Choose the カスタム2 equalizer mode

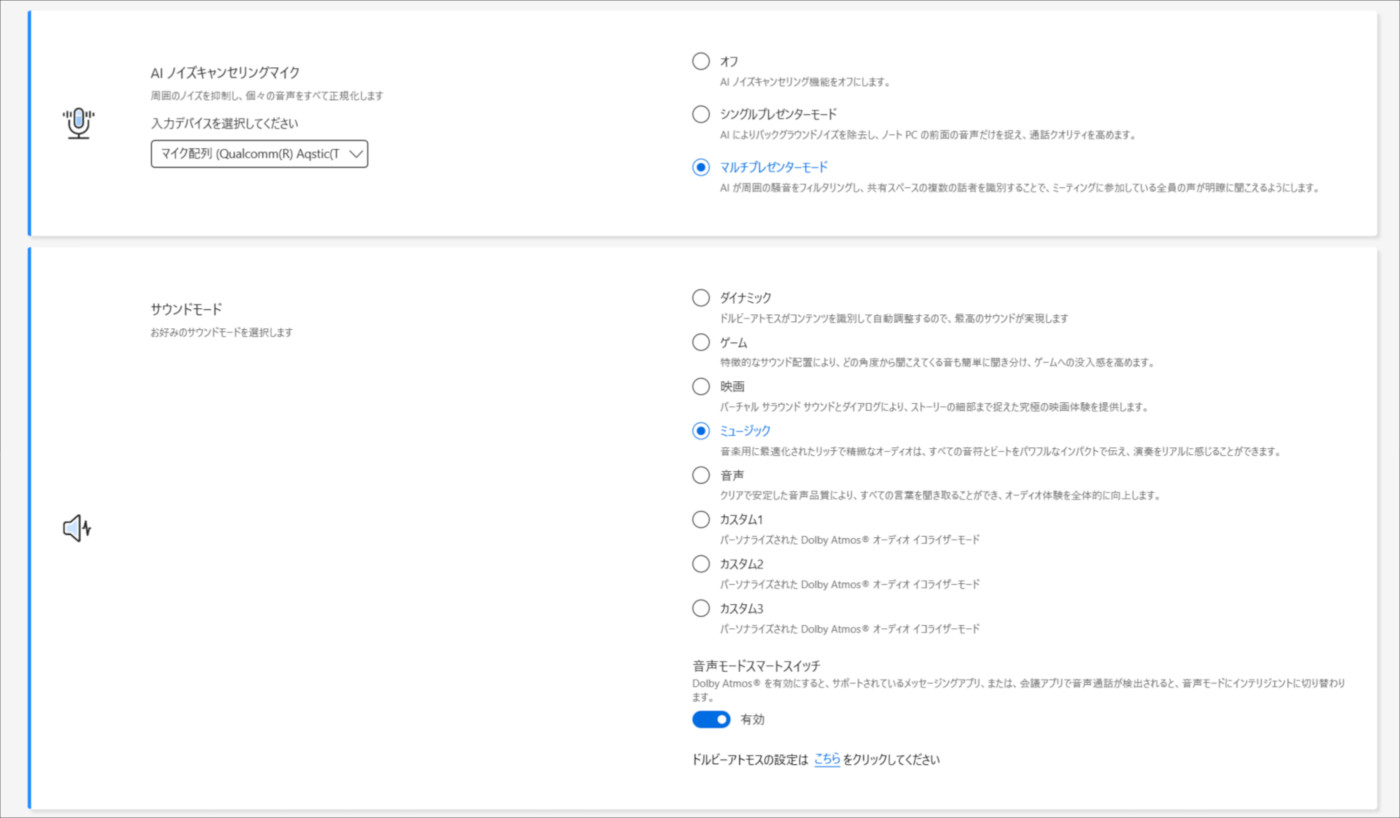701,563
